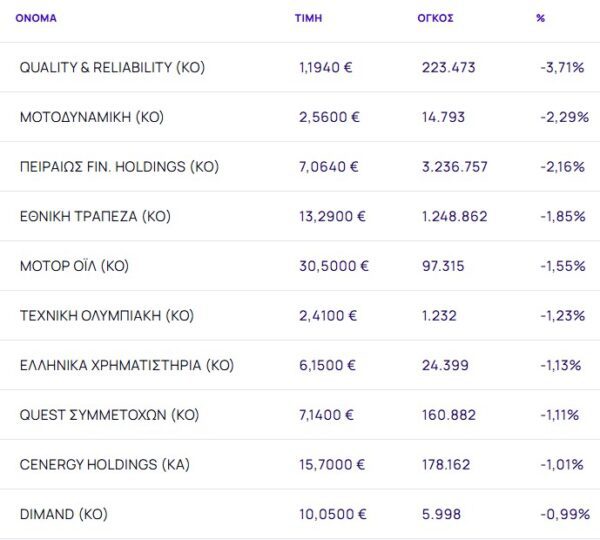Sort table by ΟΓΚΟΣ column header
The width and height of the screenshot is (600, 540).
point(435,18)
